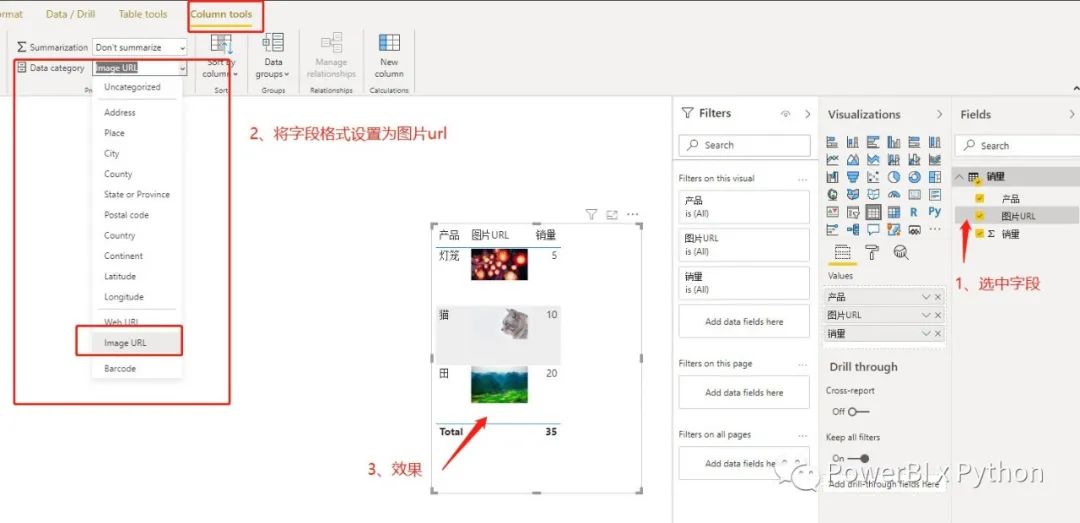
Task: Pick the Ribbon chart visualization
Action: point(935,159)
